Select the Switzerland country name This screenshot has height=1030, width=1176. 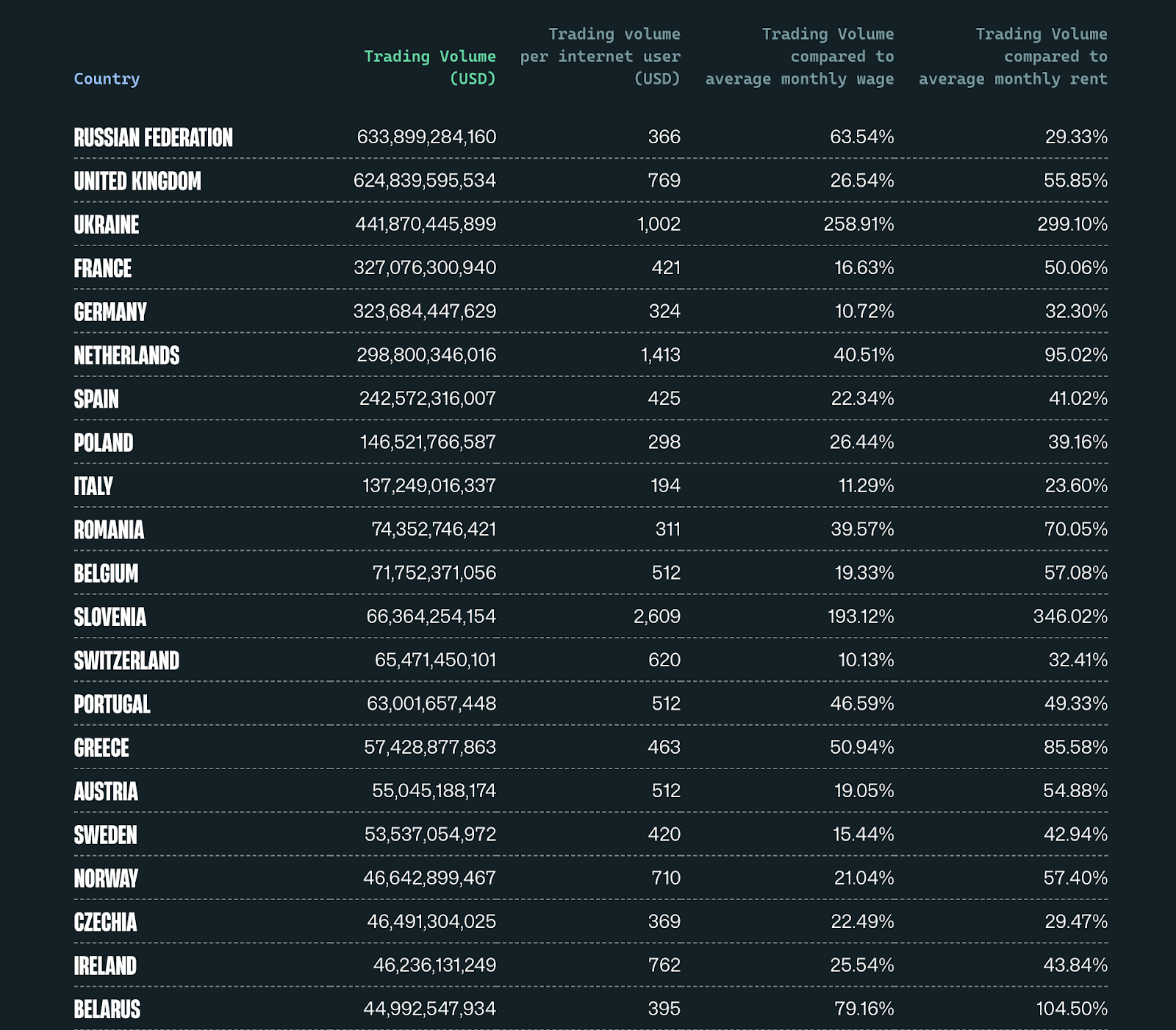click(126, 660)
